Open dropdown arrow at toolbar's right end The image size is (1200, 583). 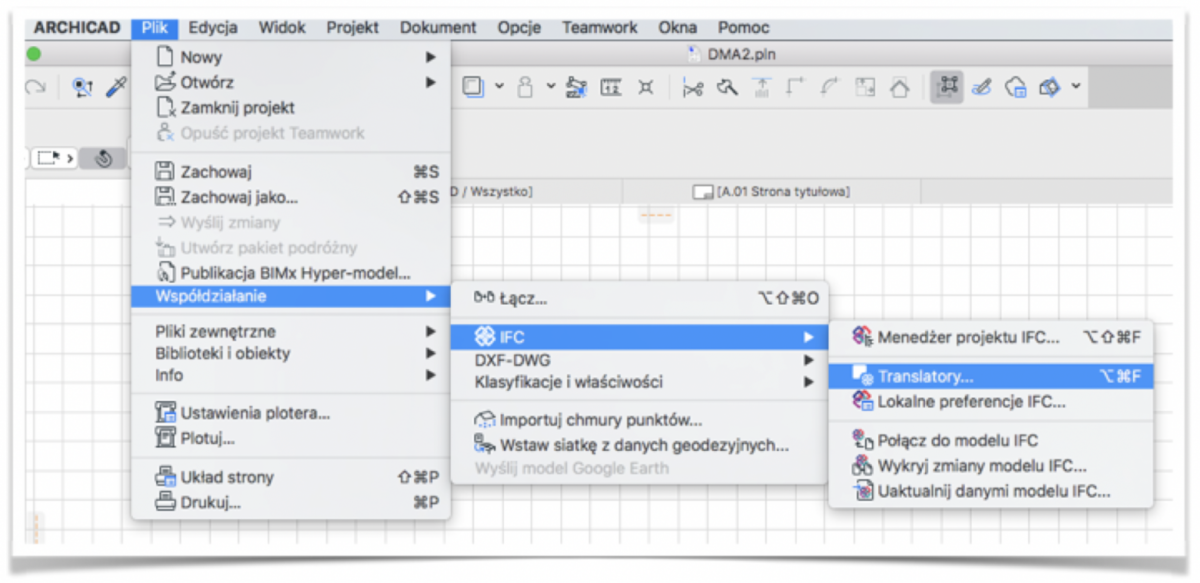pyautogui.click(x=1076, y=88)
